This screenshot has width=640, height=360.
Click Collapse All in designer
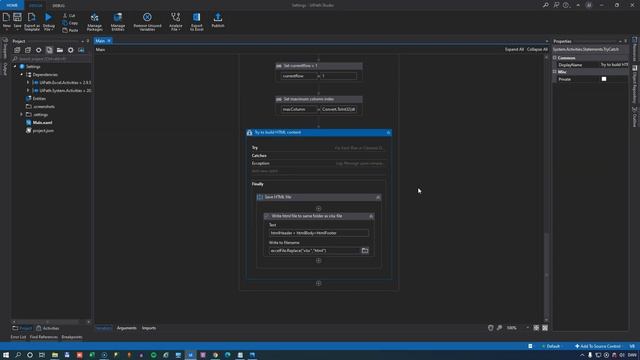(x=537, y=49)
